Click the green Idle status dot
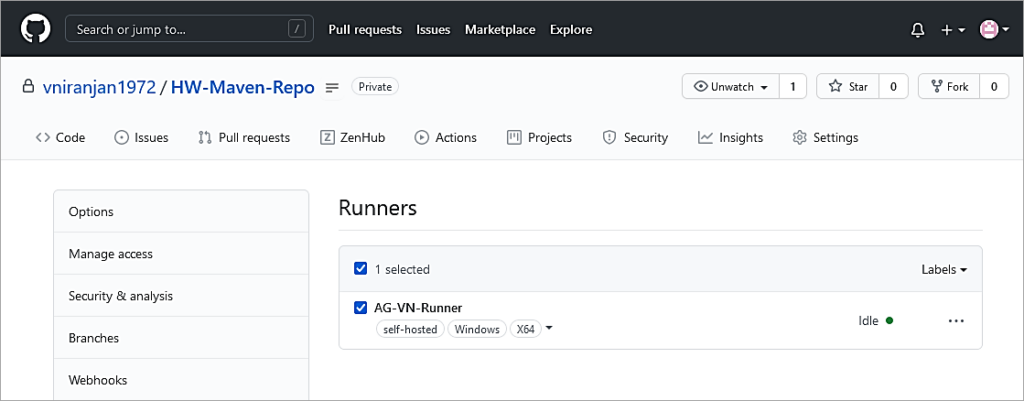Image resolution: width=1024 pixels, height=401 pixels. [x=889, y=321]
